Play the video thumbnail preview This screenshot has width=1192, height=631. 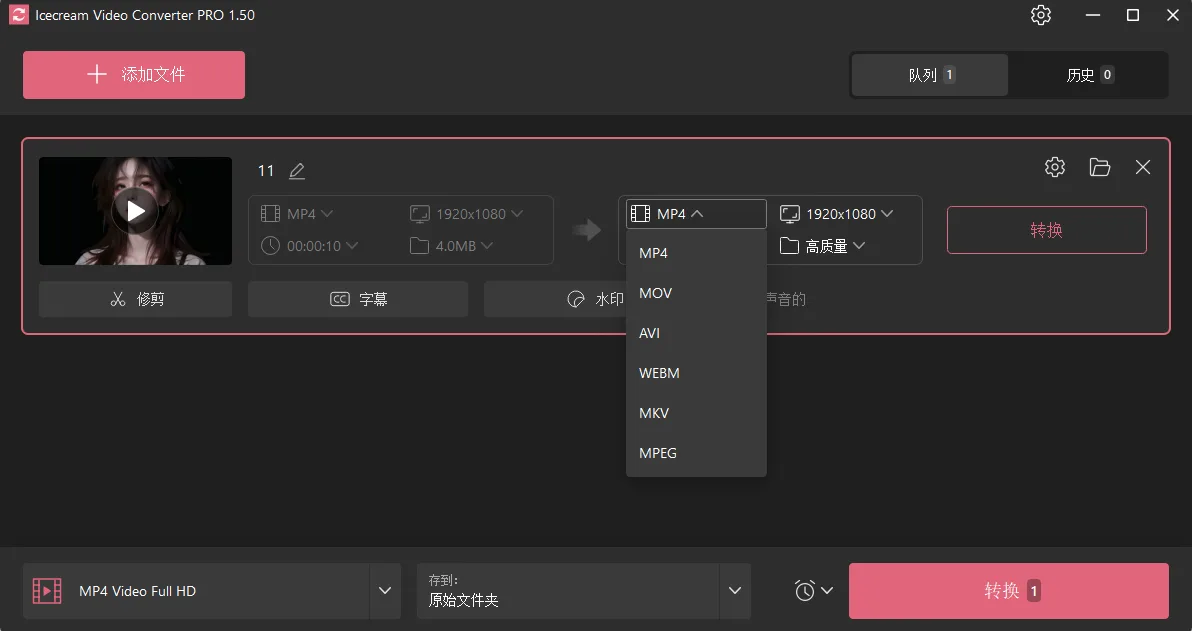coord(135,211)
